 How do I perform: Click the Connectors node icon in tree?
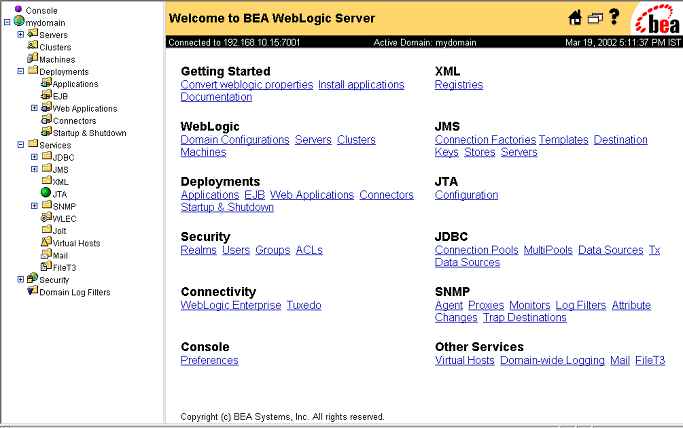tap(46, 119)
